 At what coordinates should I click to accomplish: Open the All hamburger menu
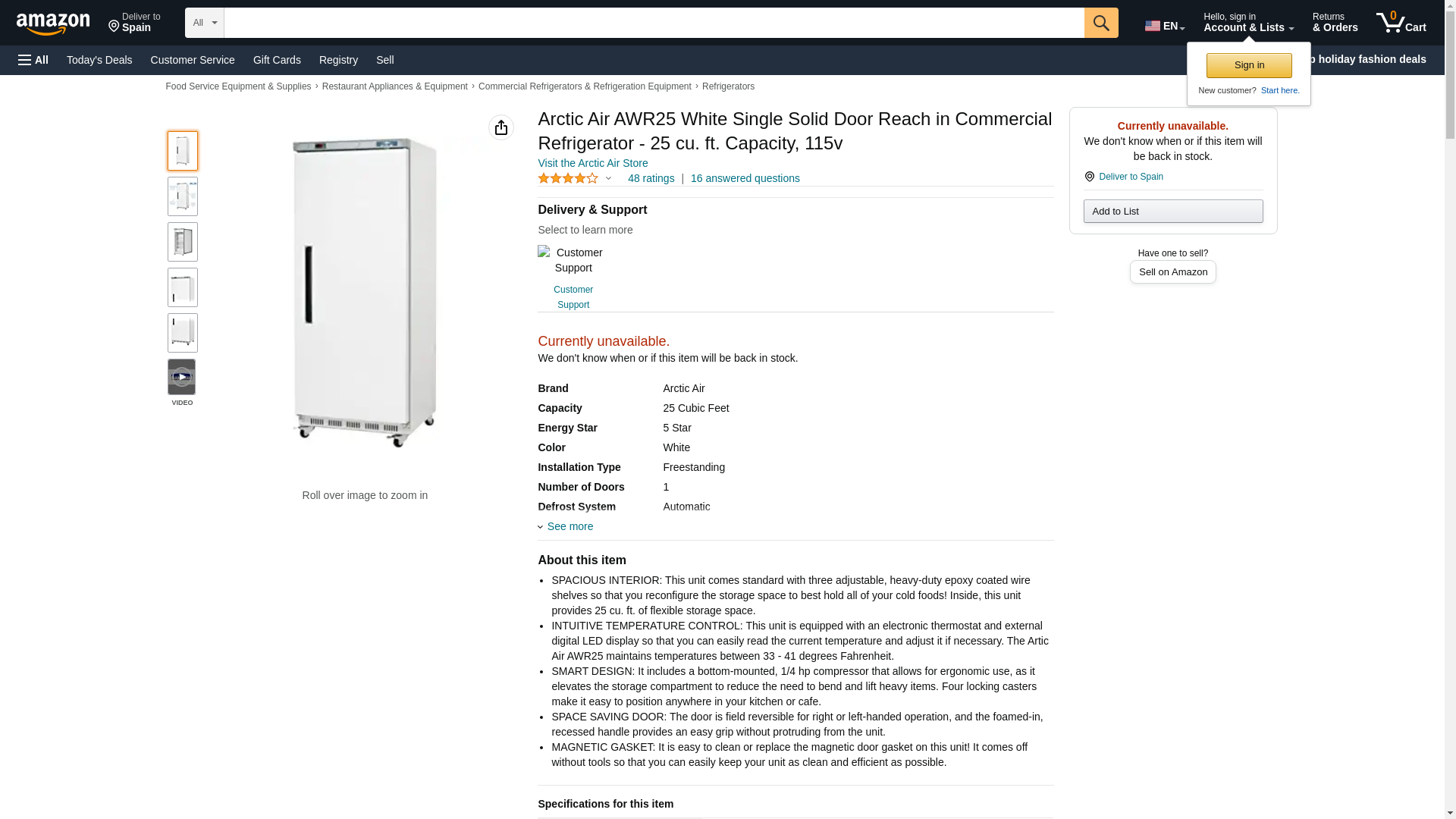pos(33,60)
